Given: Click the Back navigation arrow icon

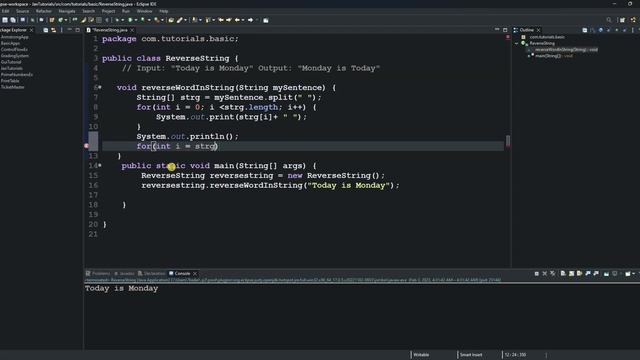Looking at the screenshot, I should 237,20.
